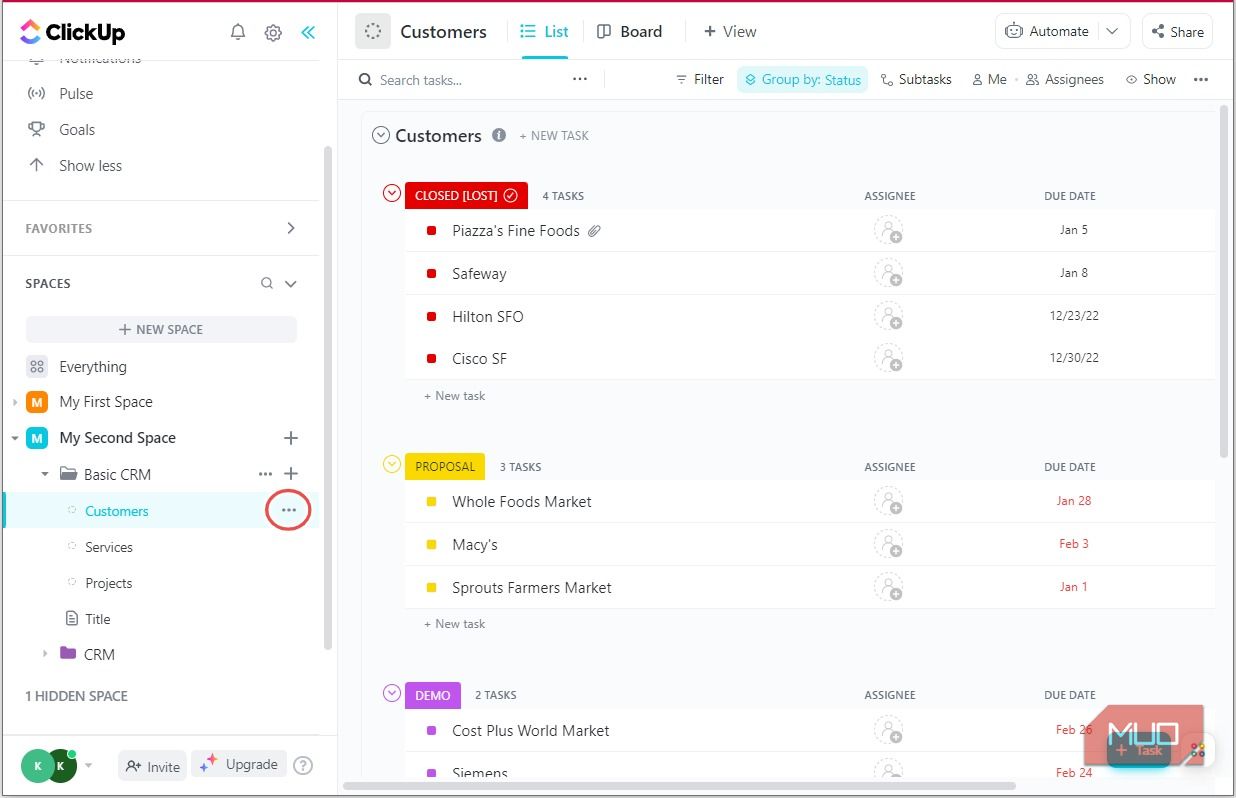
Task: Expand the CRM folder arrow
Action: (x=45, y=654)
